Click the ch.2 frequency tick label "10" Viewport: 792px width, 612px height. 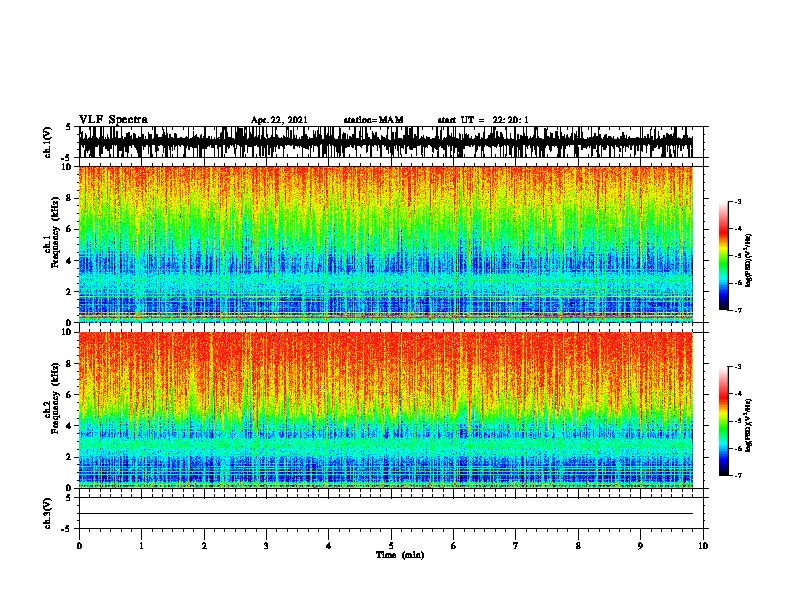click(x=67, y=332)
